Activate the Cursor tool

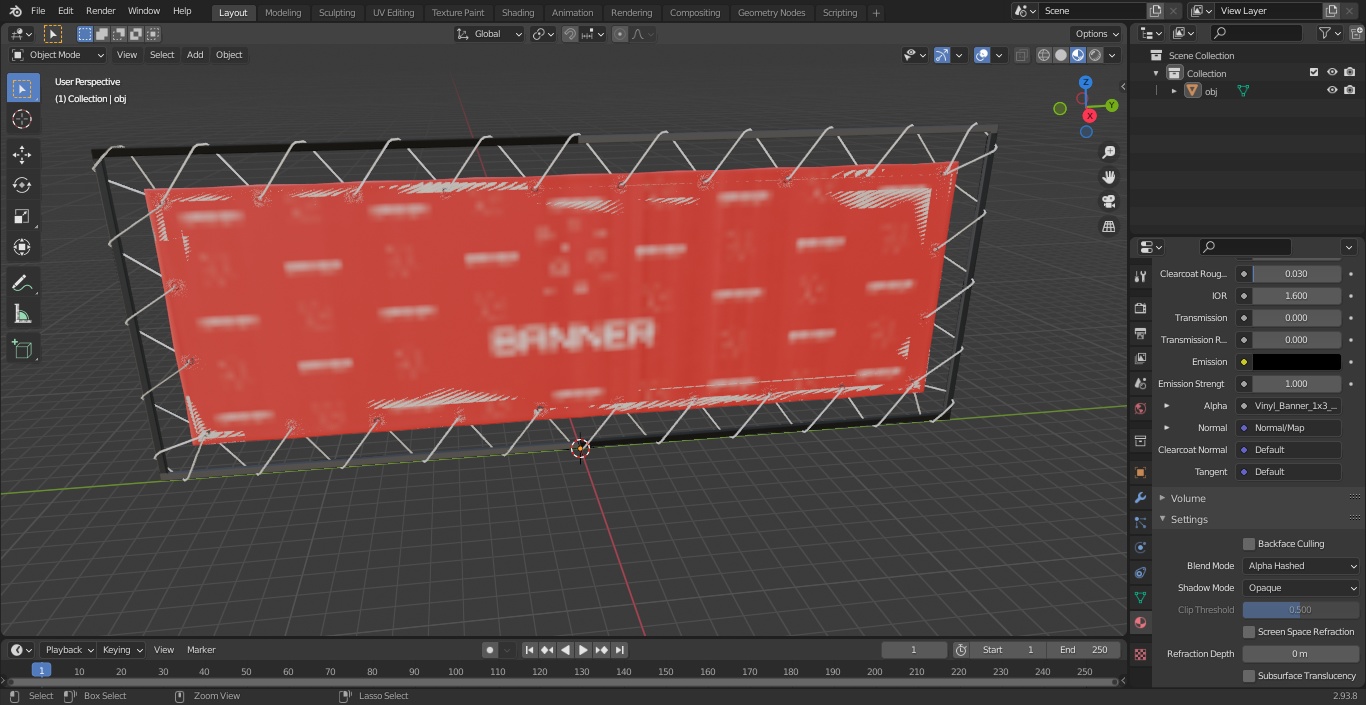[22, 119]
